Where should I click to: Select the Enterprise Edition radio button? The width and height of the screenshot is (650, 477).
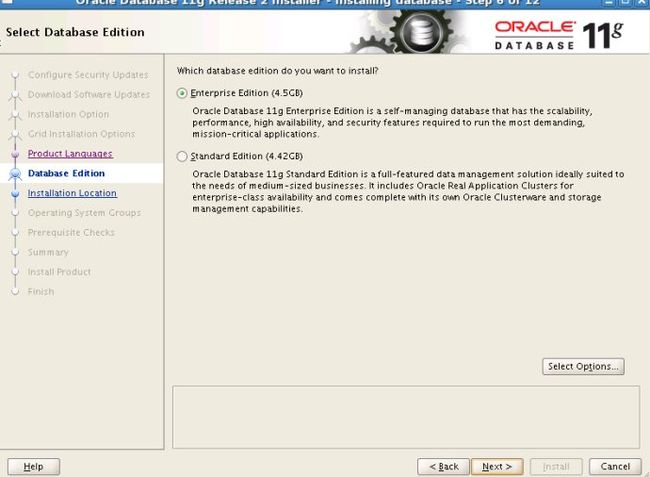point(182,93)
